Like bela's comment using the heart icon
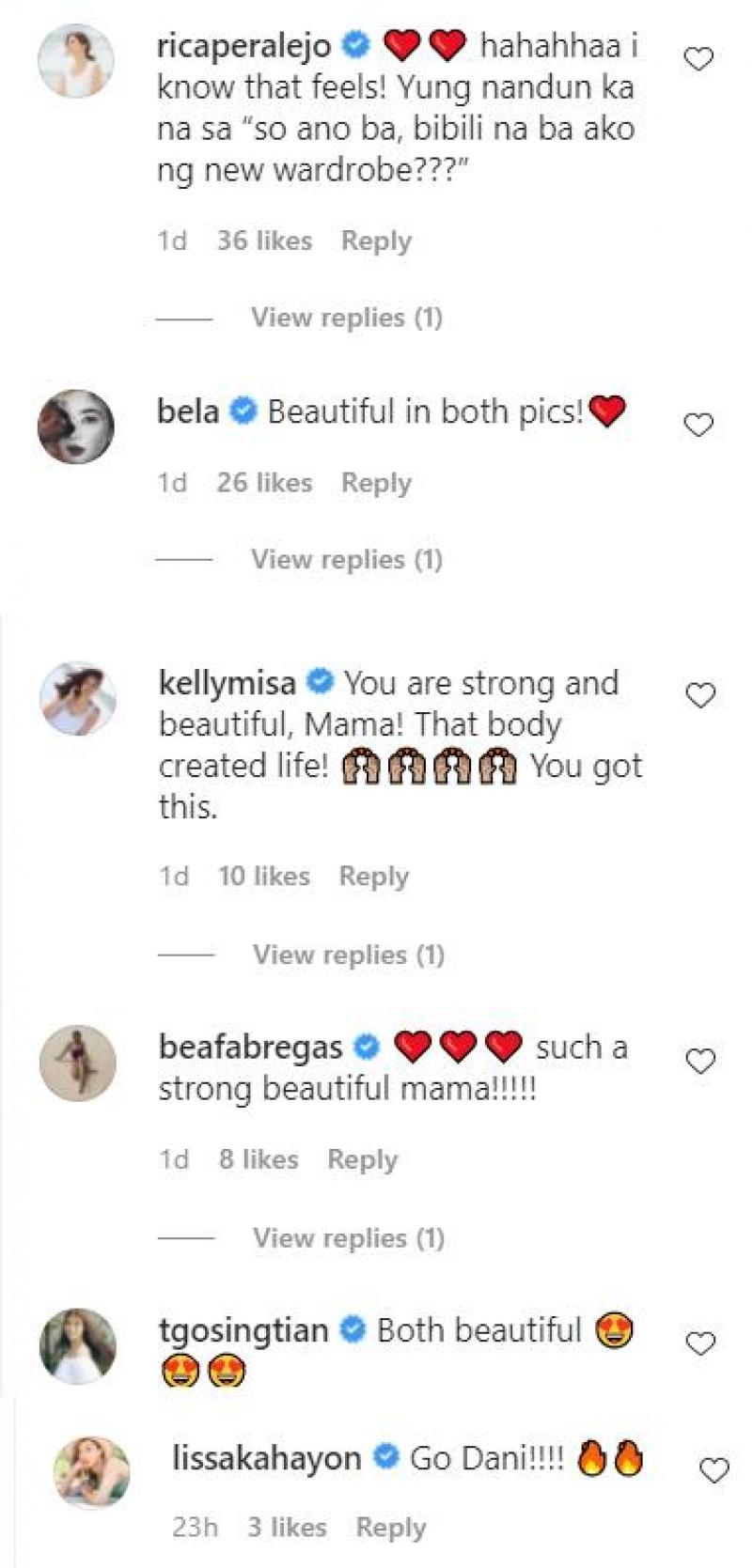The image size is (753, 1568). (x=698, y=425)
